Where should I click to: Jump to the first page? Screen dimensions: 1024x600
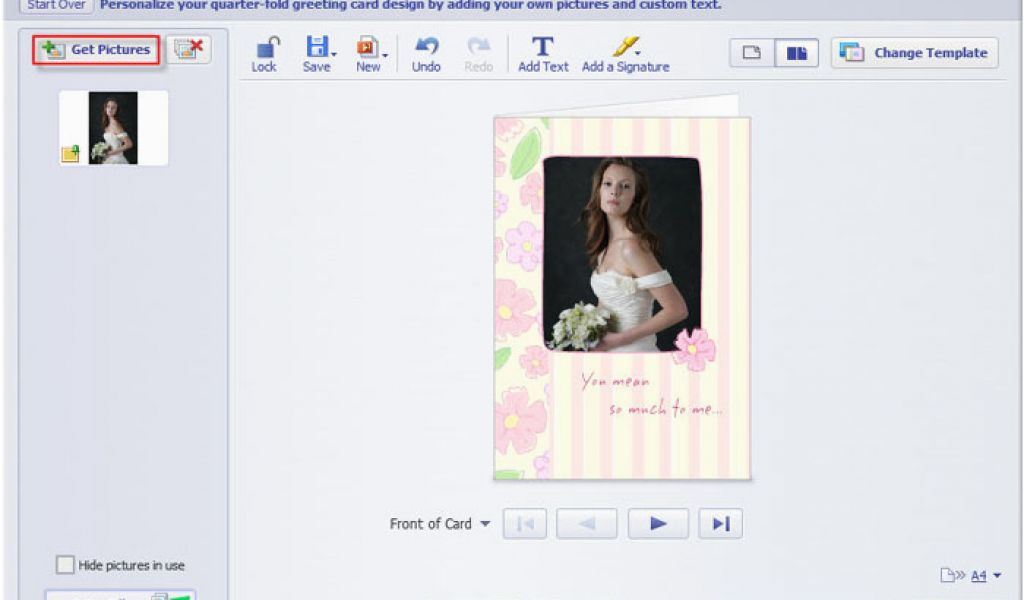pos(525,524)
